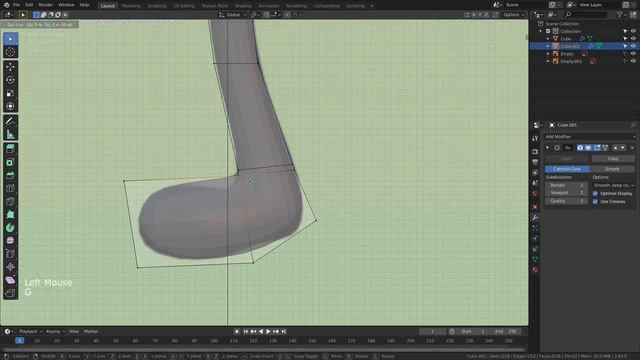Switch to the Layout workspace tab
640x360 pixels.
pos(108,6)
